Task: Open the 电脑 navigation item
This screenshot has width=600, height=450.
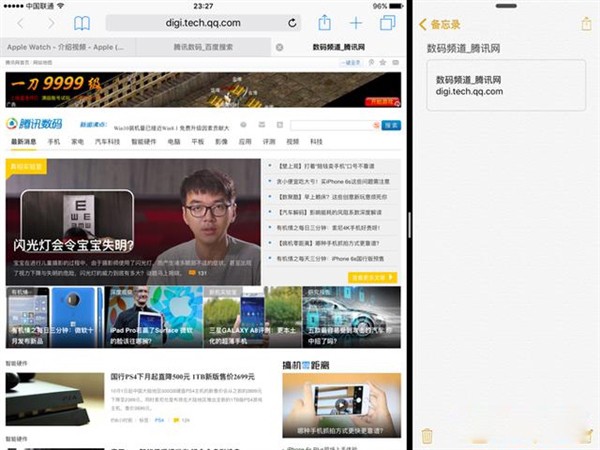Action: click(x=174, y=142)
